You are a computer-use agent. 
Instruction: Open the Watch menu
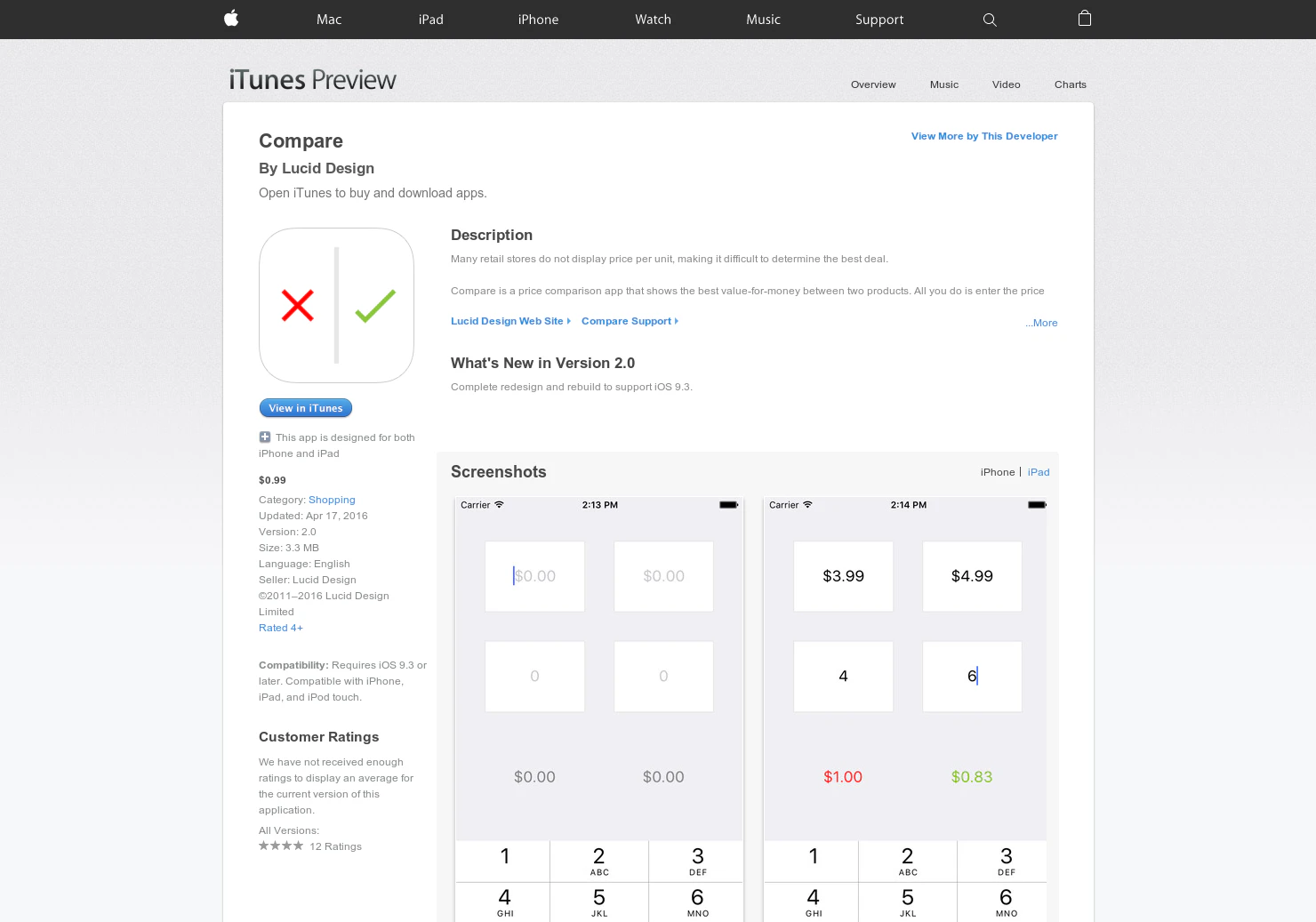coord(653,20)
